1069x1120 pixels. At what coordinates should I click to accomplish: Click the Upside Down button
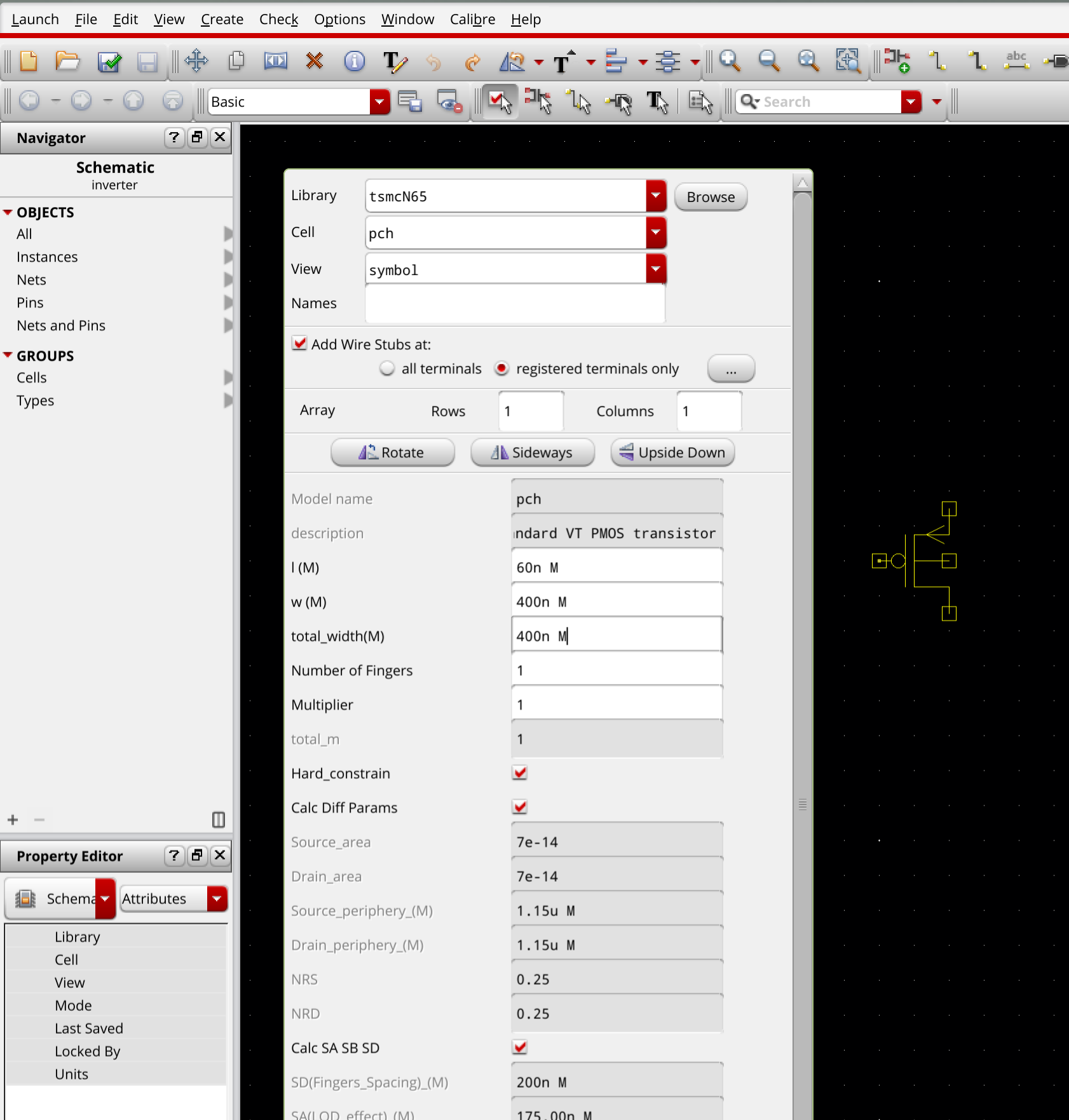[x=672, y=452]
